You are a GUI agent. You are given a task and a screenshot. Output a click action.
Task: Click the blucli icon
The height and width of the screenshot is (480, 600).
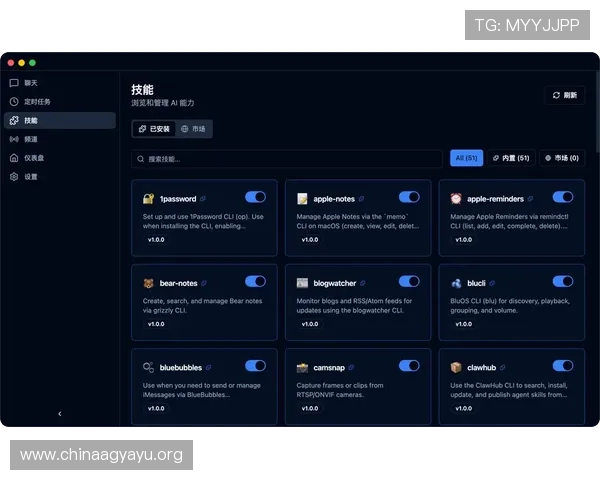point(456,283)
